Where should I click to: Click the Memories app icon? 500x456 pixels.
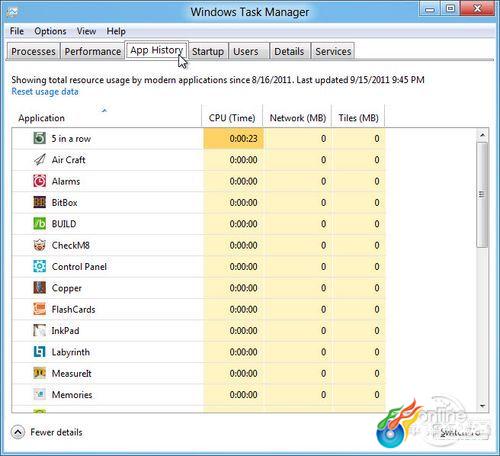[x=40, y=394]
